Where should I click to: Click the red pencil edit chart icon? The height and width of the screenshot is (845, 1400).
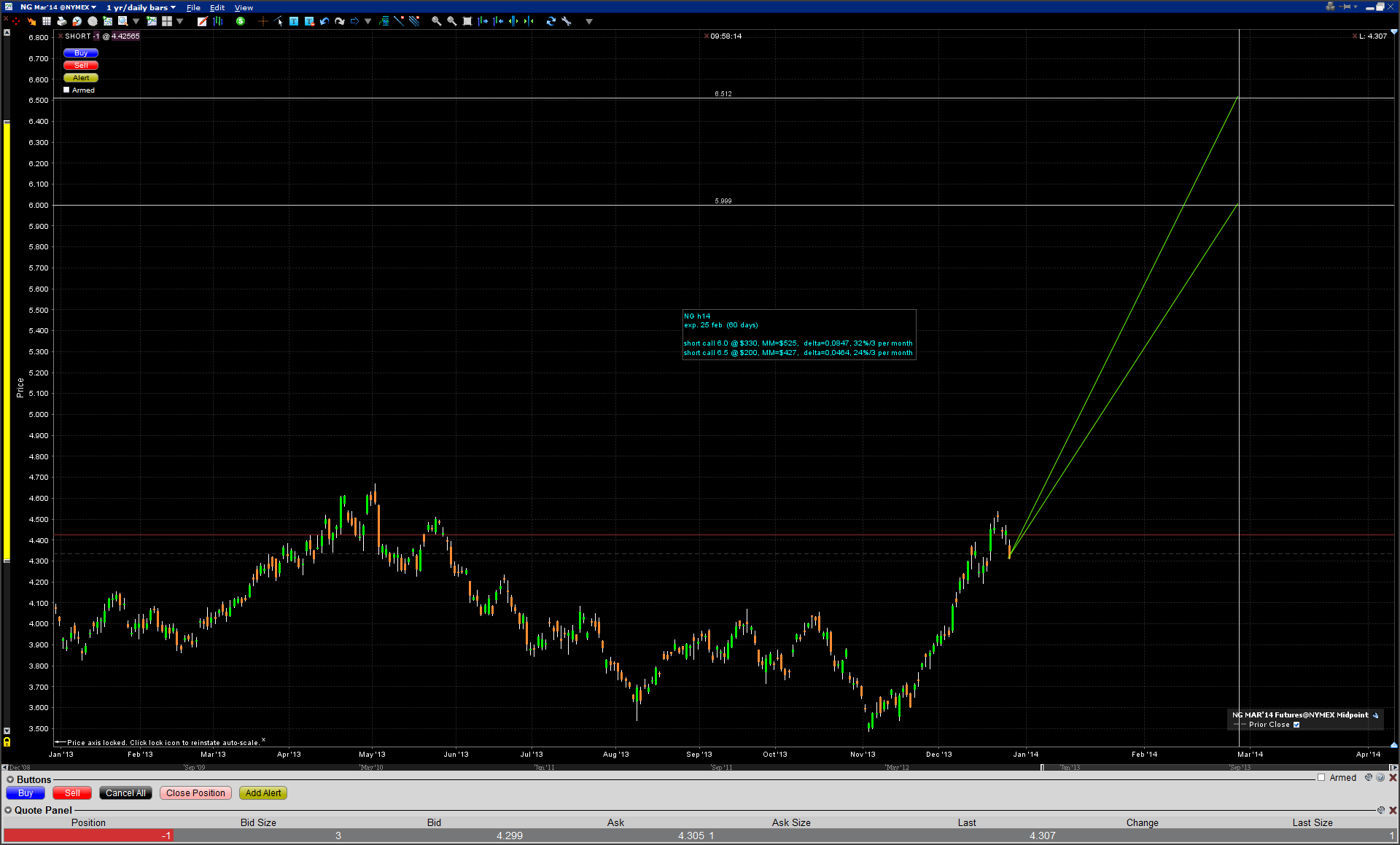pyautogui.click(x=203, y=21)
